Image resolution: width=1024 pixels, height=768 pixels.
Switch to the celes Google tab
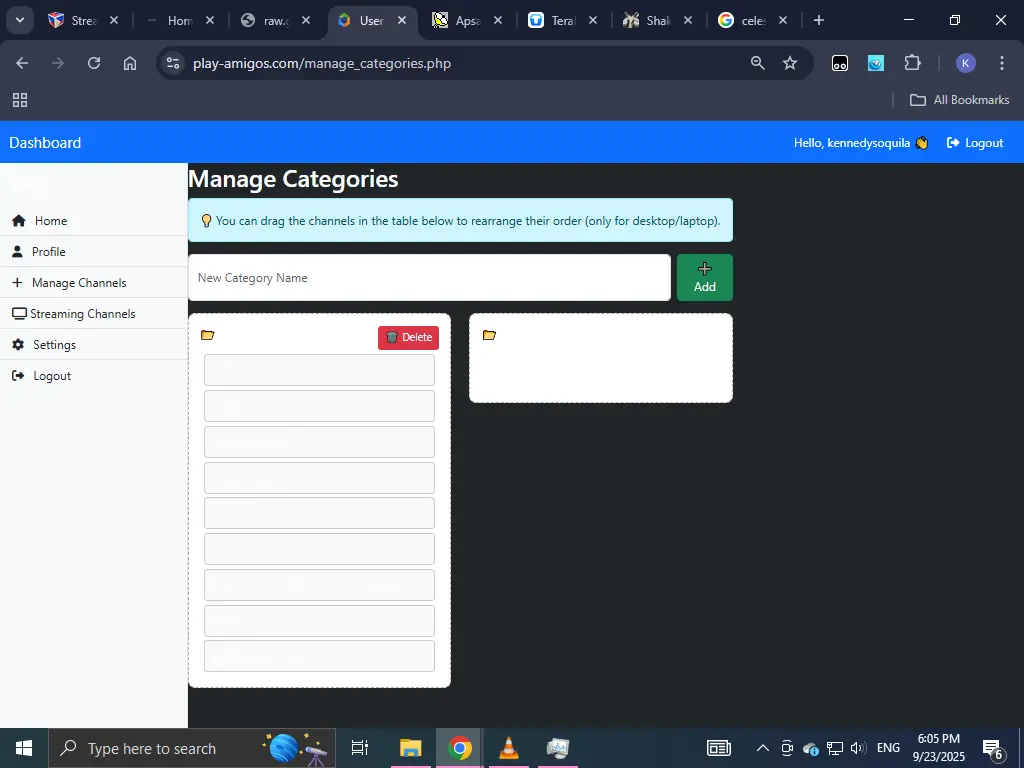click(743, 20)
